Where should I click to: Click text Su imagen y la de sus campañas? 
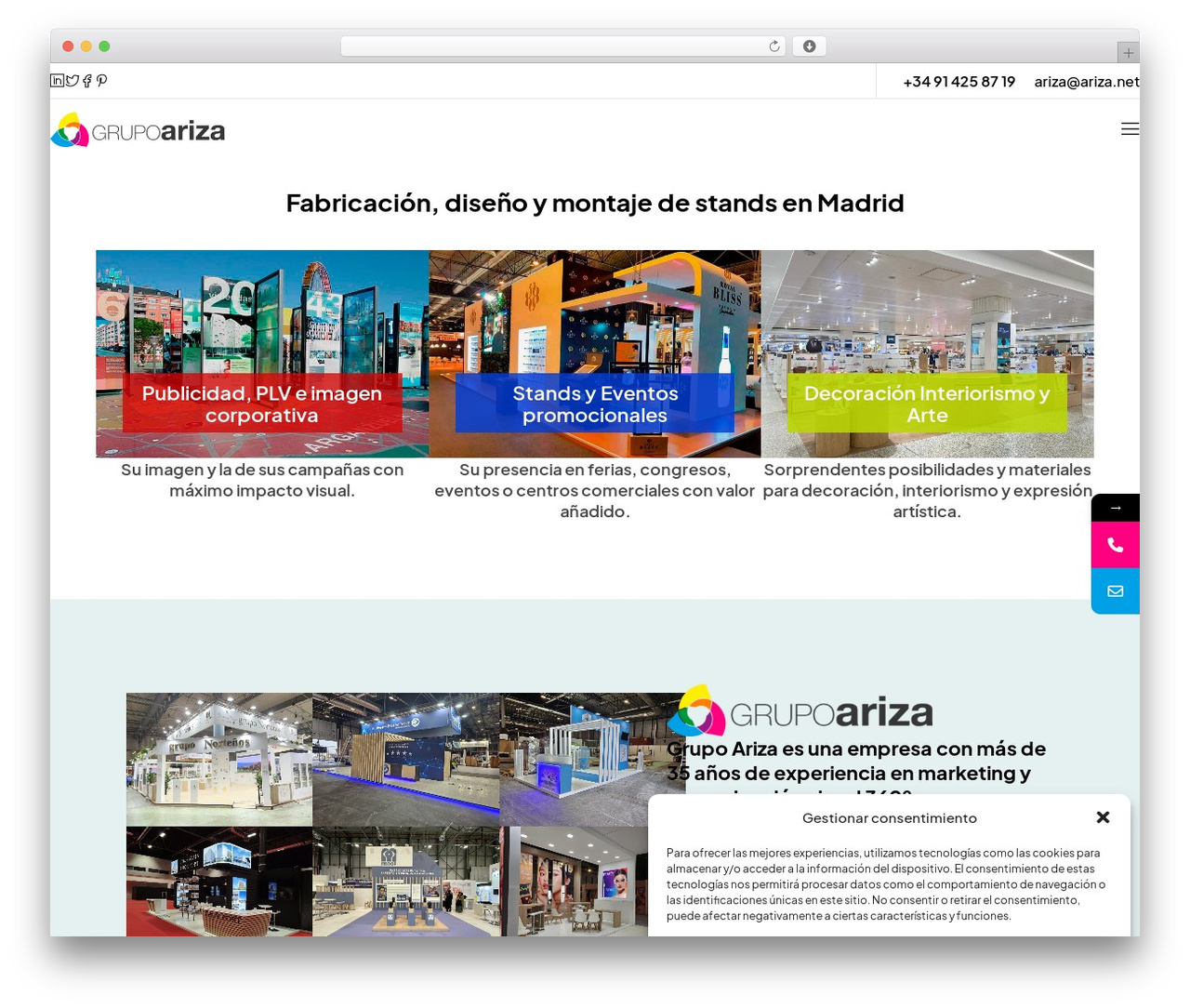tap(262, 480)
